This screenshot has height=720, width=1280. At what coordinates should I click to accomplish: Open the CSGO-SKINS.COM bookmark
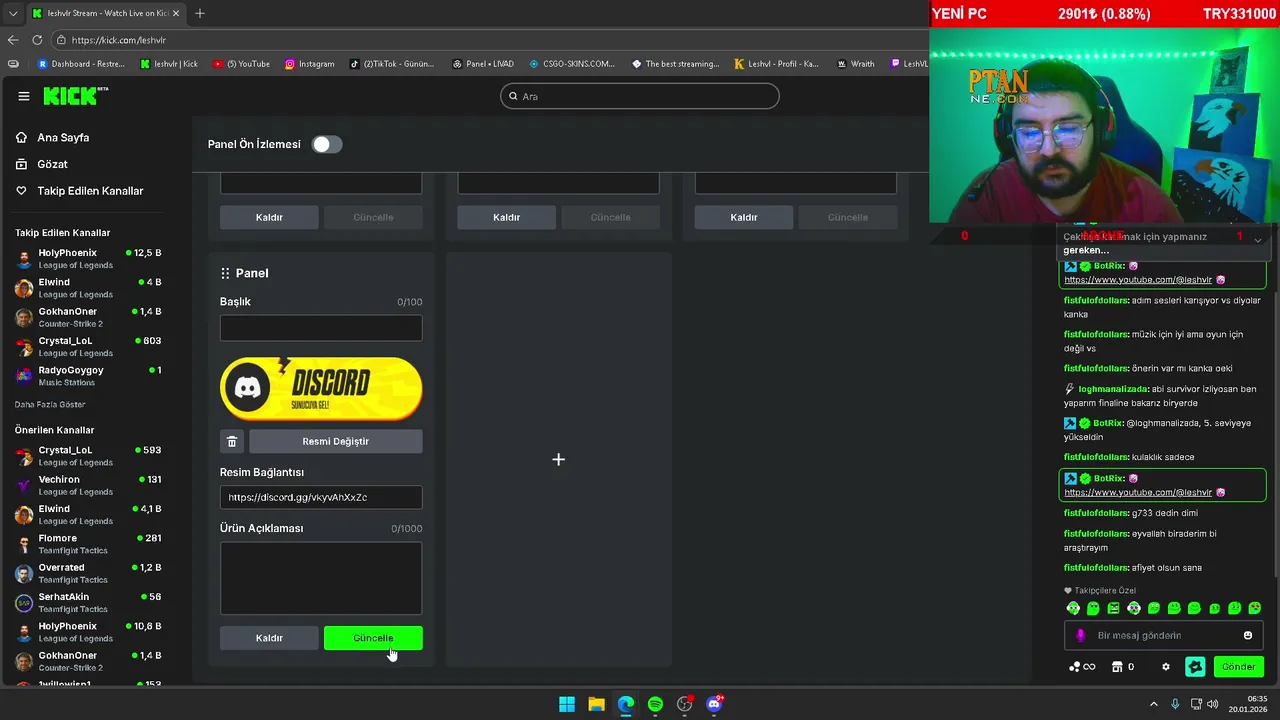[x=572, y=64]
